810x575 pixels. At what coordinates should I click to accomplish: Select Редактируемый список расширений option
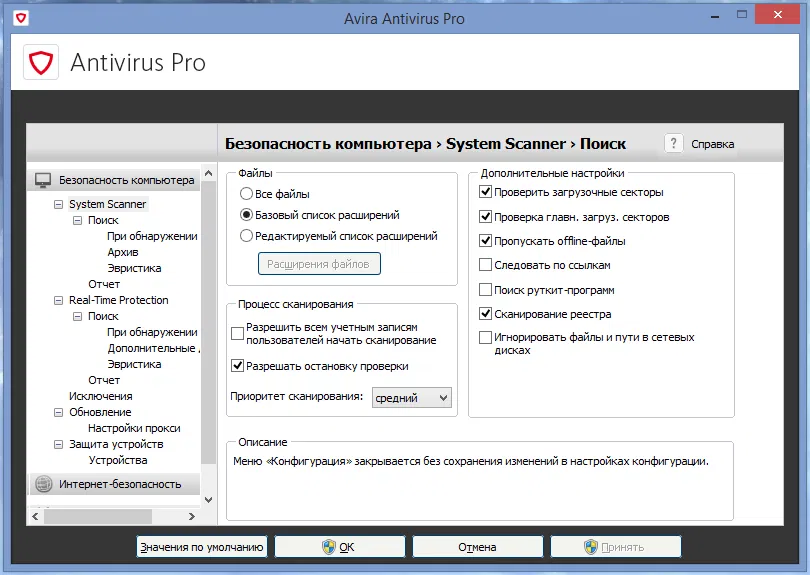[246, 236]
